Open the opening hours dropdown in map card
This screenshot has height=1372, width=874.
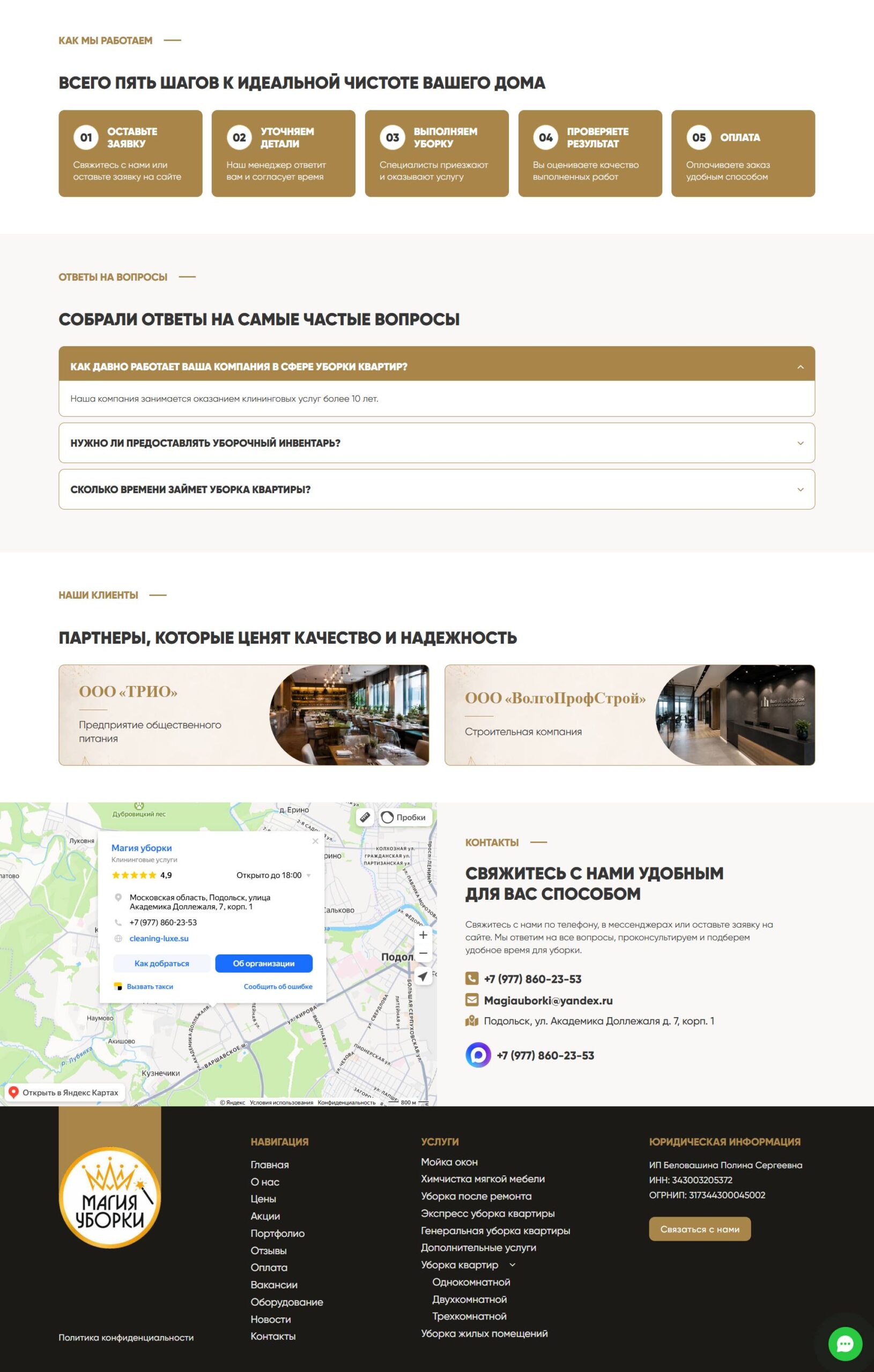point(308,875)
